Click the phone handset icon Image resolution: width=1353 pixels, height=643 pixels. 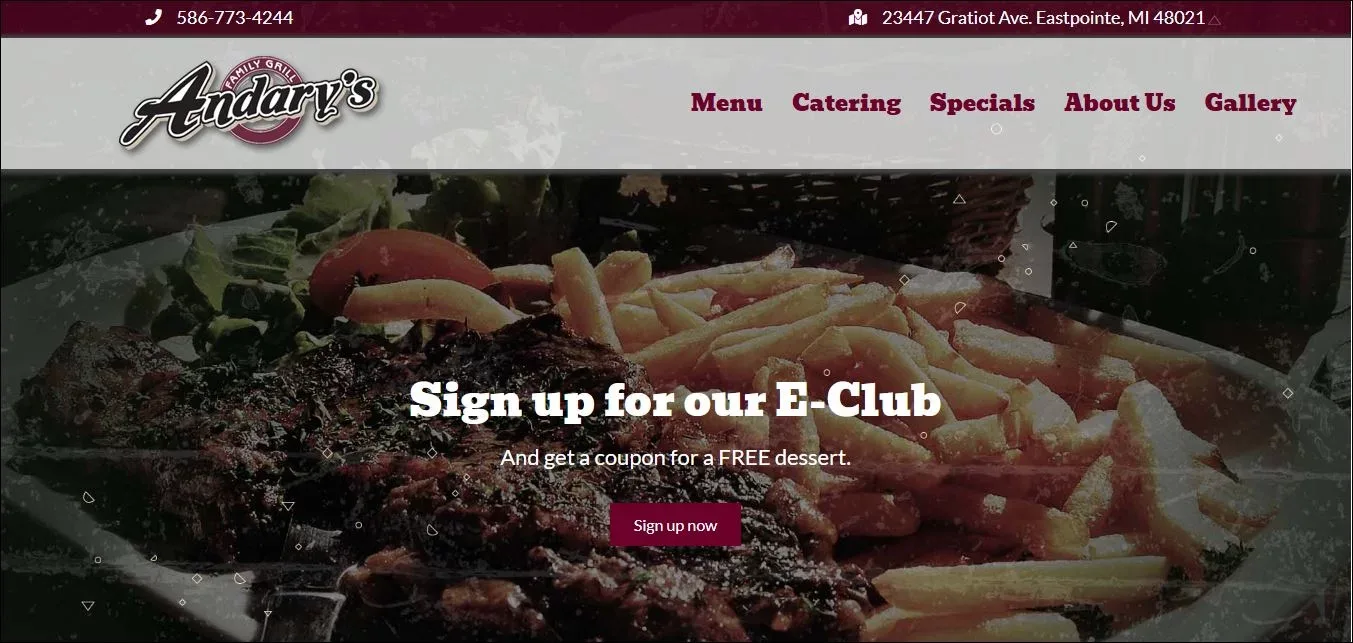[x=153, y=18]
